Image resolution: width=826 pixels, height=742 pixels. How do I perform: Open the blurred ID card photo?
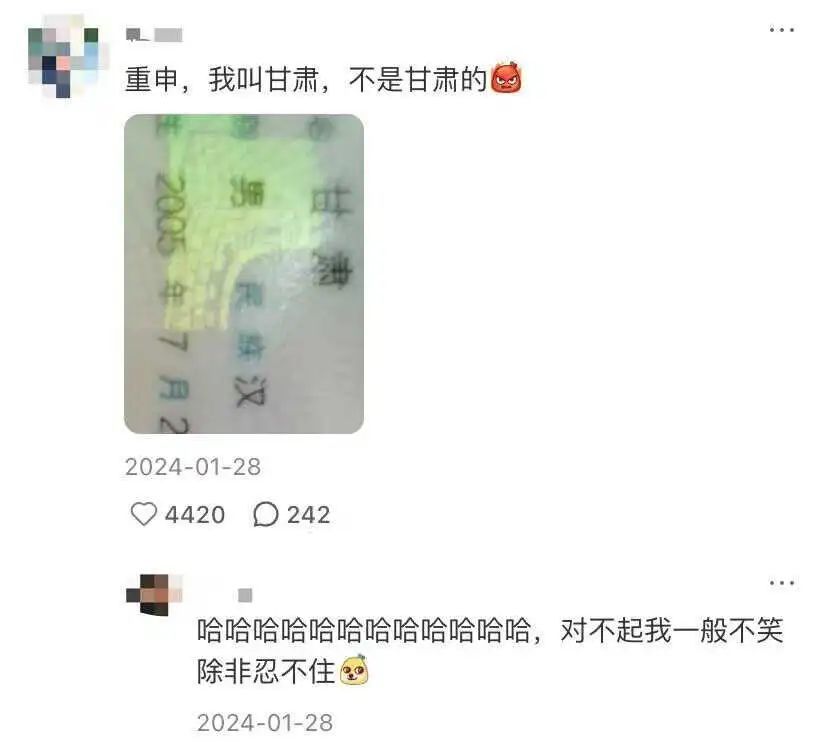[244, 274]
